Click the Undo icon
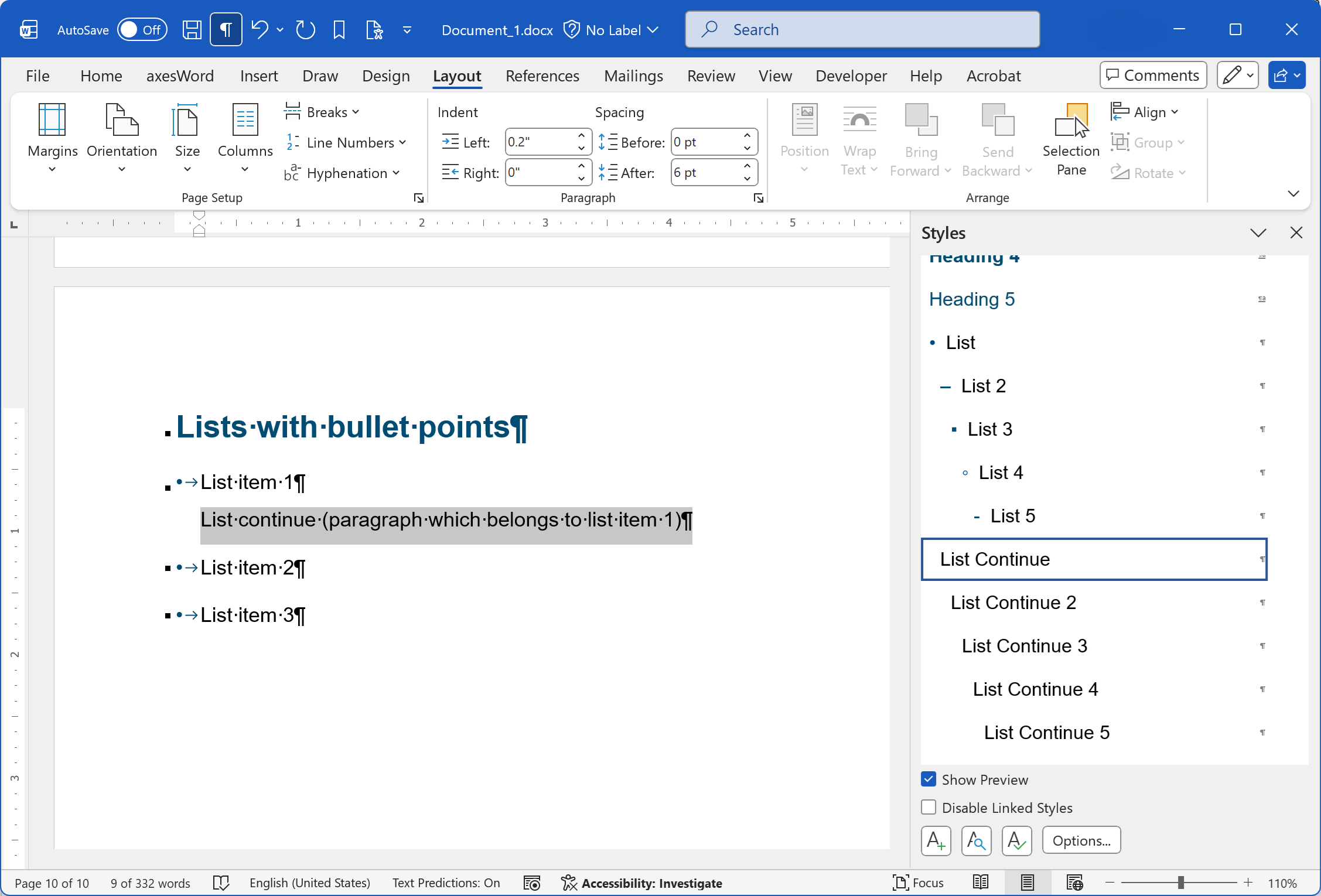 pos(260,29)
